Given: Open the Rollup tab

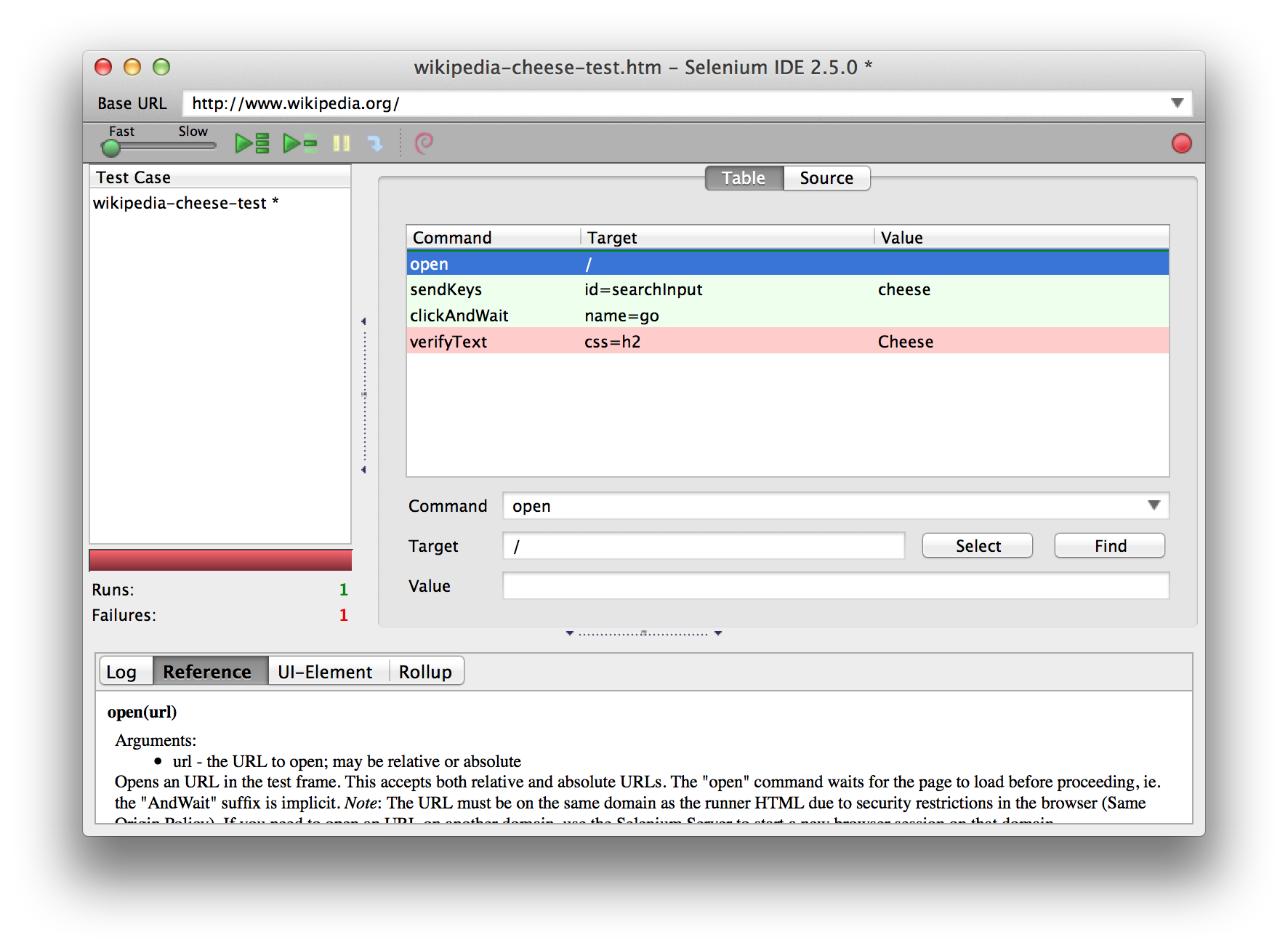Looking at the screenshot, I should (425, 672).
